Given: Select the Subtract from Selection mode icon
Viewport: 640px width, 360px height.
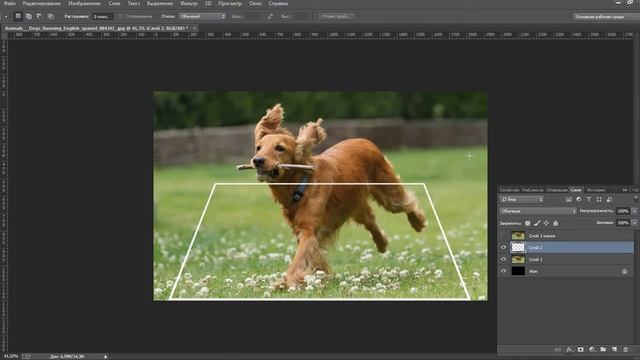Looking at the screenshot, I should tap(40, 16).
